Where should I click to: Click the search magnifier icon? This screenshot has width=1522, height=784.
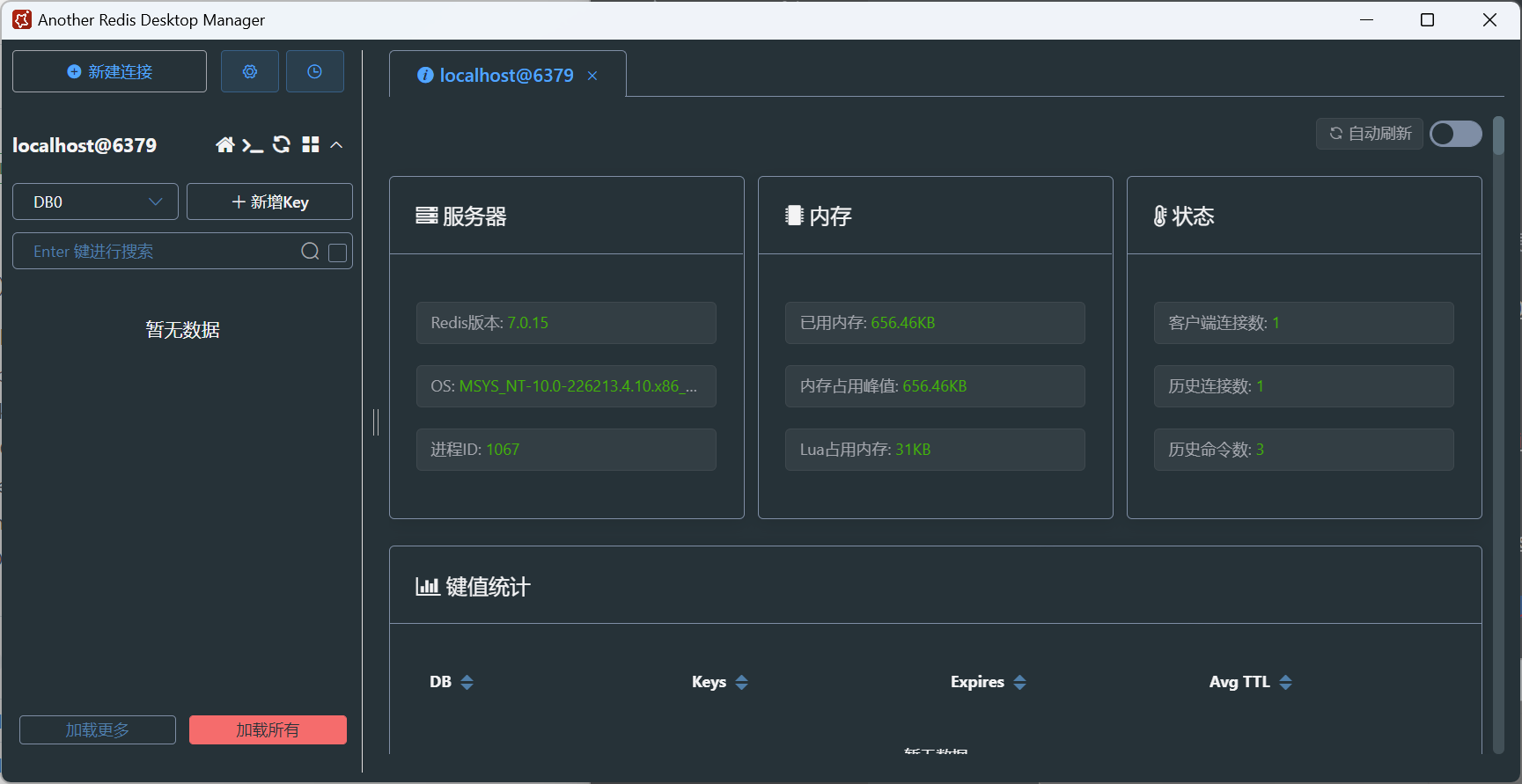(x=310, y=252)
